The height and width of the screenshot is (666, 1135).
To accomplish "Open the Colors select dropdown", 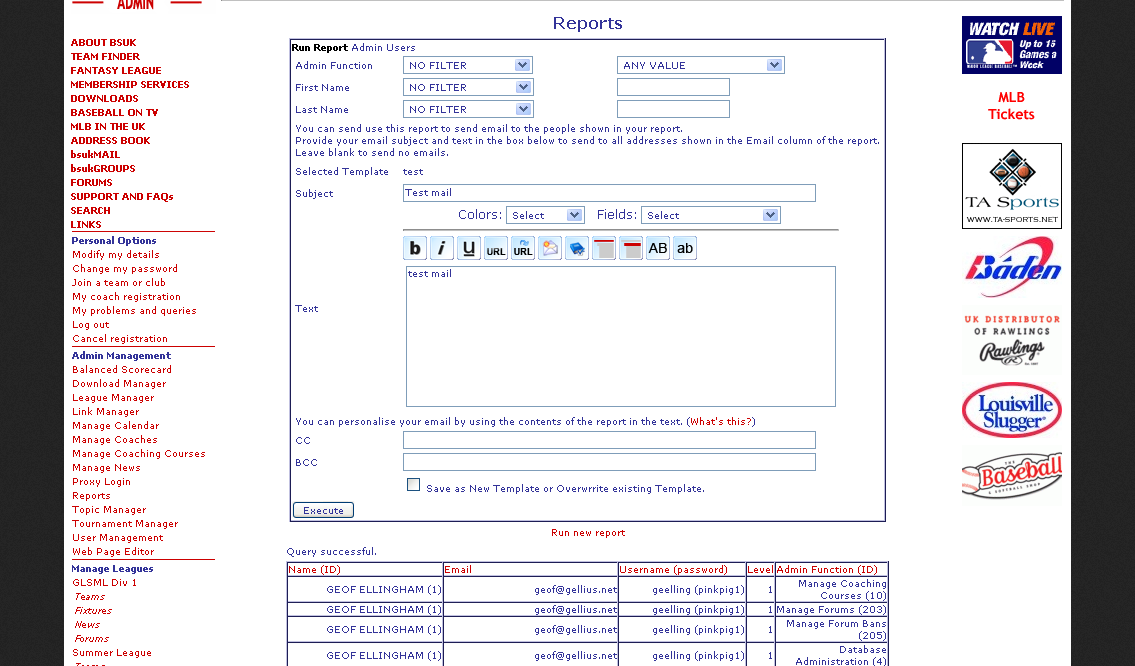I will pyautogui.click(x=545, y=215).
